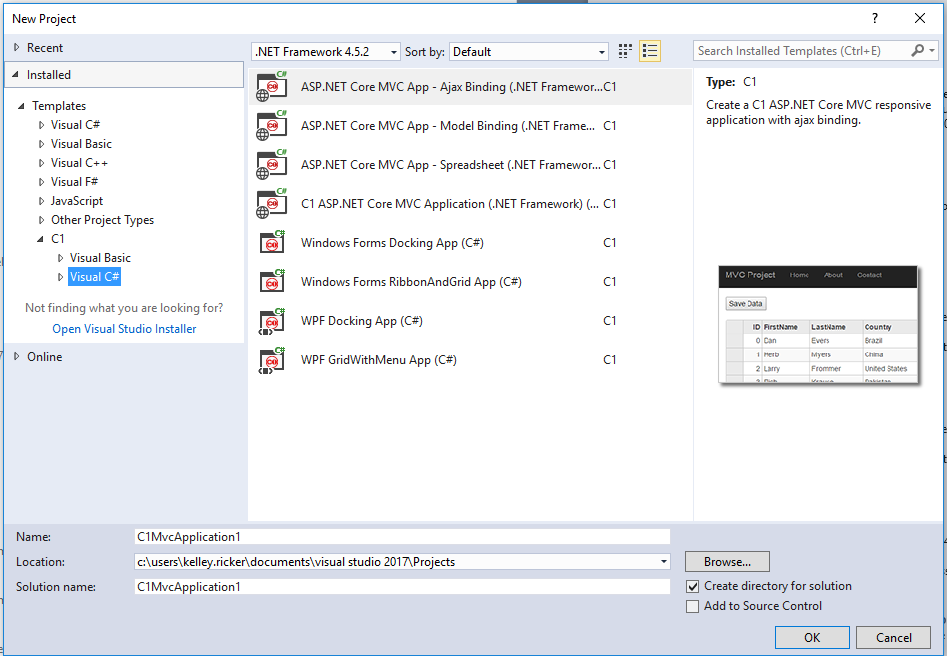The image size is (947, 656).
Task: Enable Add to Source Control checkbox
Action: (693, 606)
